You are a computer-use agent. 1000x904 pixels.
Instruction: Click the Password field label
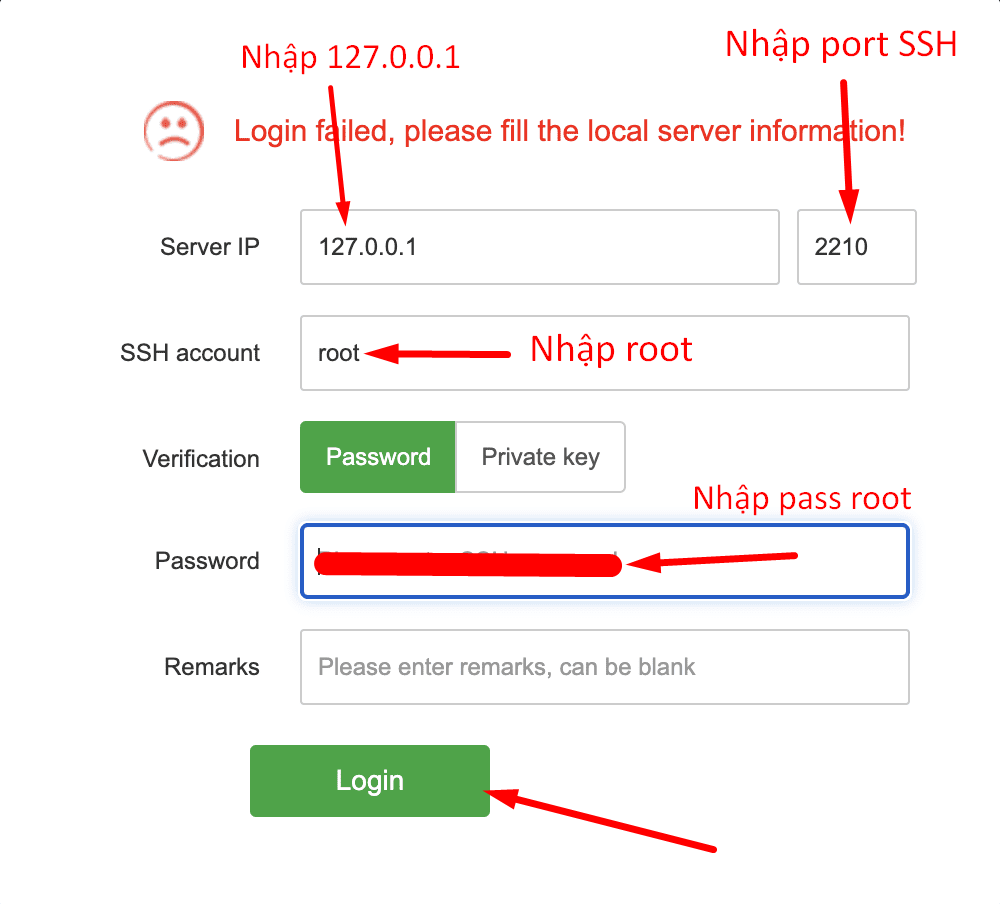pyautogui.click(x=207, y=561)
